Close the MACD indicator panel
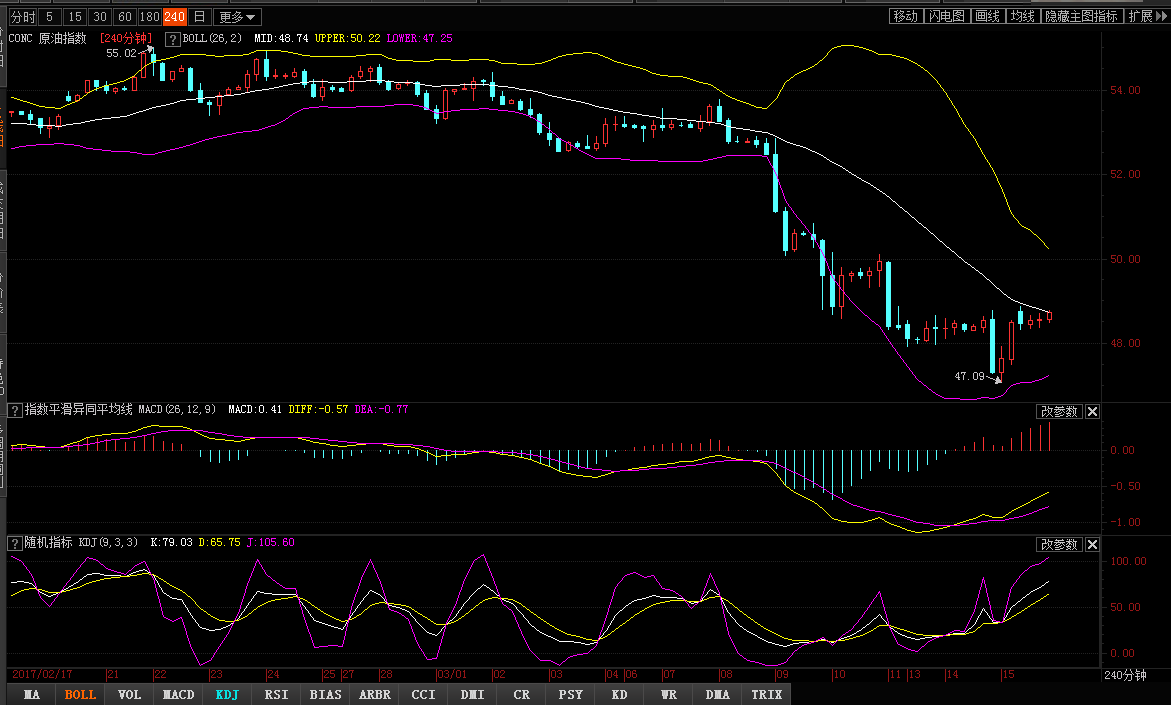 coord(1092,411)
